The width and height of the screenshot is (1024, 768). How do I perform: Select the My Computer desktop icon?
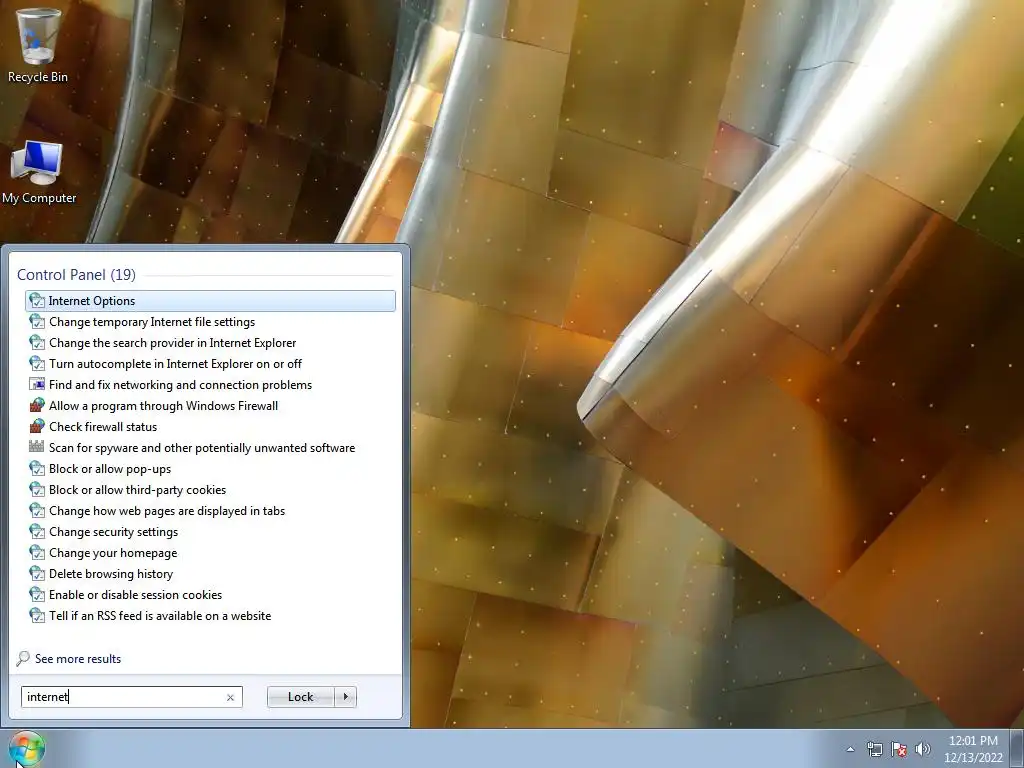[x=39, y=172]
